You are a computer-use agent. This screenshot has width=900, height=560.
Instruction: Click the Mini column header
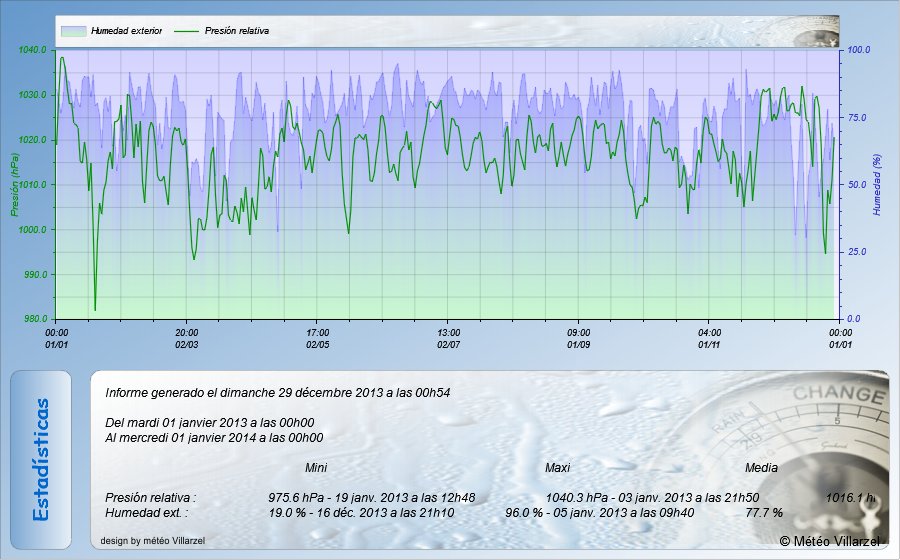click(x=316, y=468)
